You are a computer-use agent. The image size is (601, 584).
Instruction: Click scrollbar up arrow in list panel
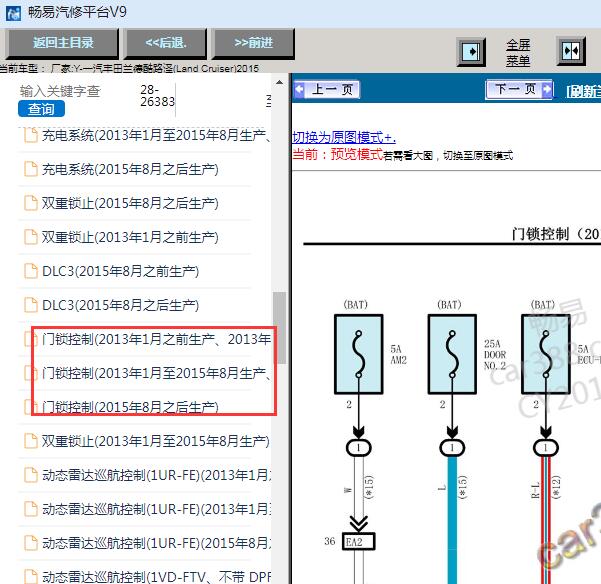279,82
